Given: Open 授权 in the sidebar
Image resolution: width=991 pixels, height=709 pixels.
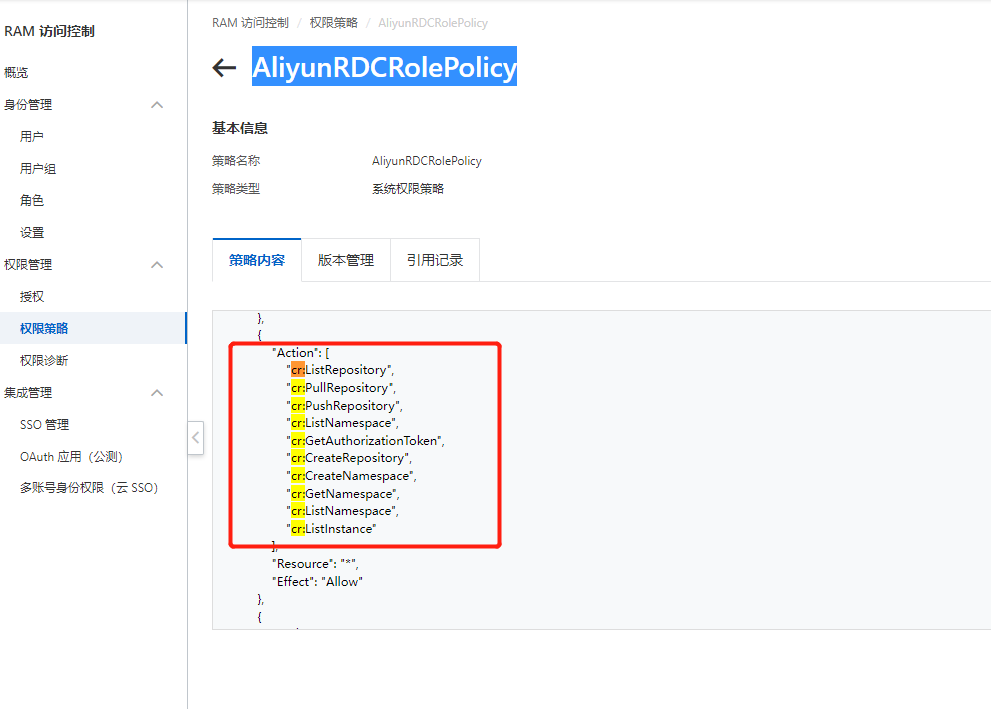Looking at the screenshot, I should point(32,296).
